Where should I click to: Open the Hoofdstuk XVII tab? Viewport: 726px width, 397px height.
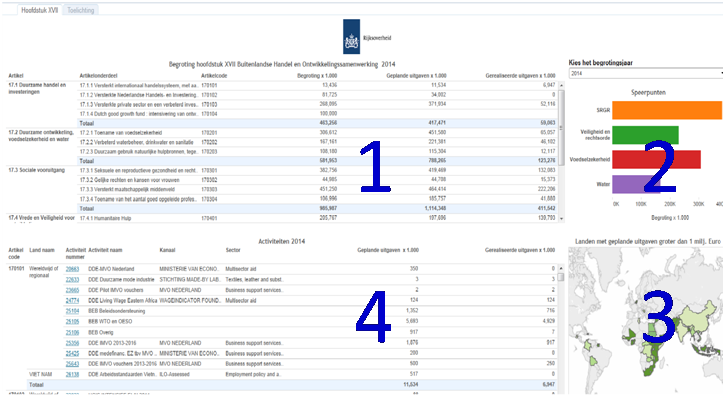39,10
